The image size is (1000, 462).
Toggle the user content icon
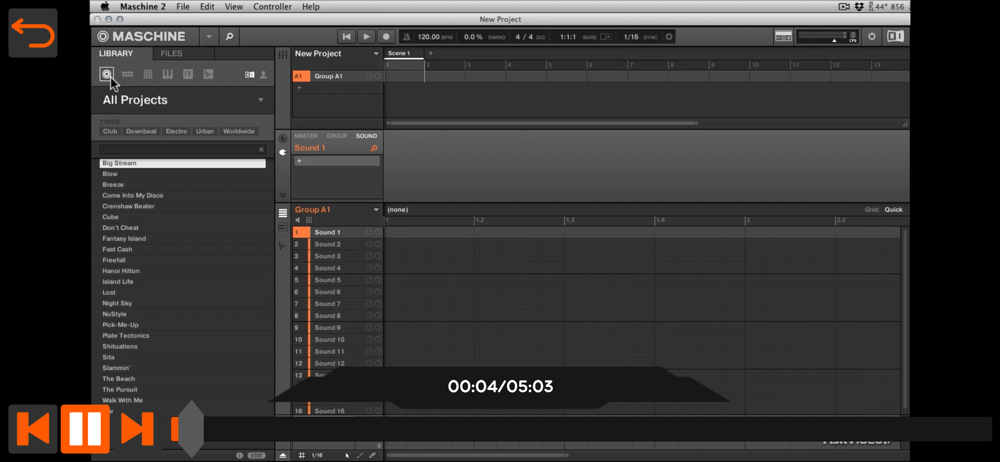click(x=263, y=75)
